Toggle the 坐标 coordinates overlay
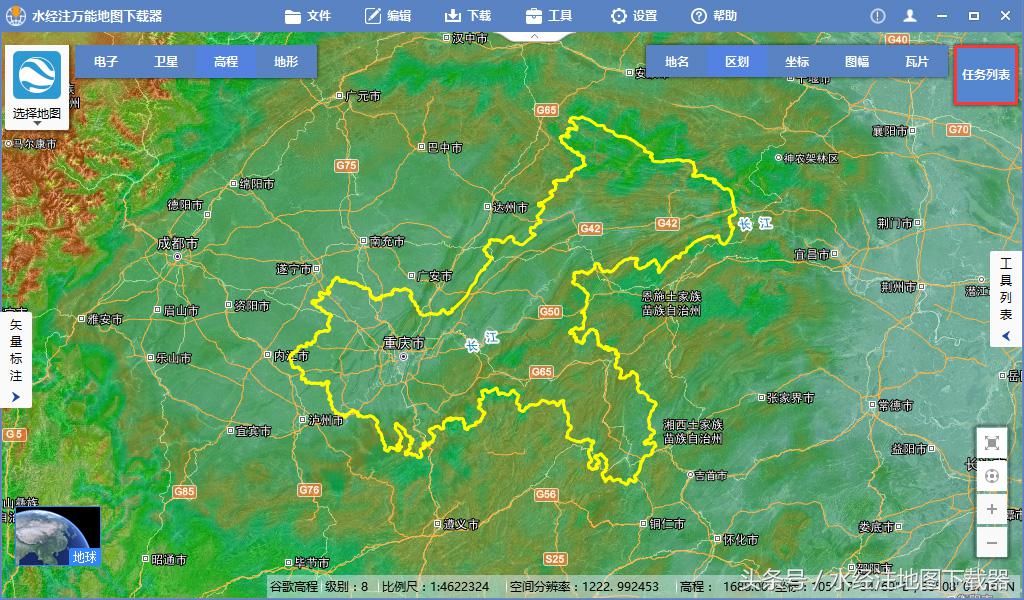Image resolution: width=1024 pixels, height=600 pixels. [x=797, y=61]
